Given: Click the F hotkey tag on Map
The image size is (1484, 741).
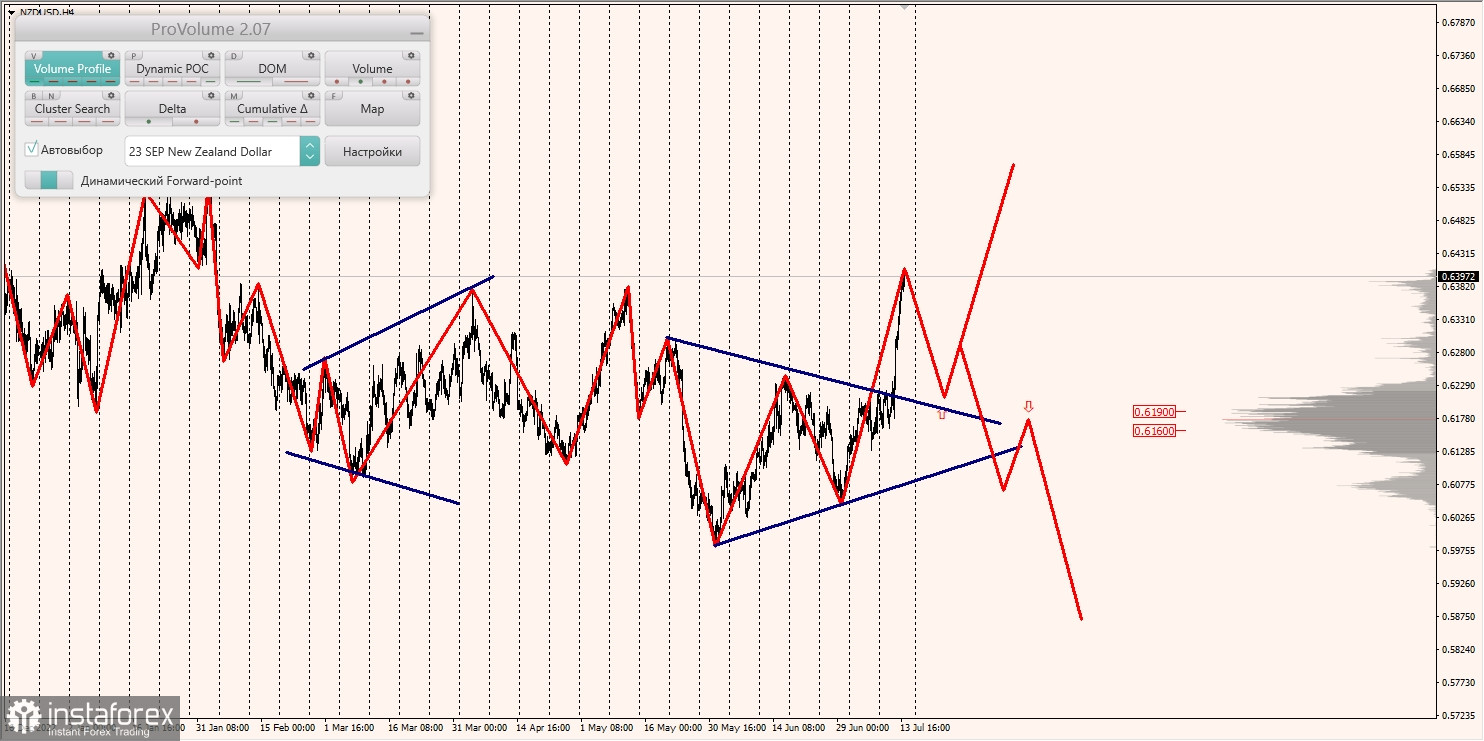Looking at the screenshot, I should click(335, 96).
